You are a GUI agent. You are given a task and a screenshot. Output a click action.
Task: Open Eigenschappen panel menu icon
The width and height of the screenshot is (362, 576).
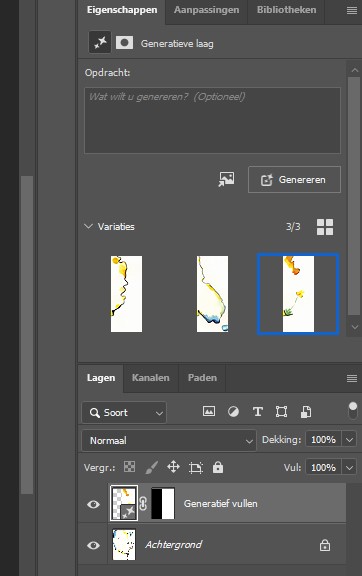[352, 10]
